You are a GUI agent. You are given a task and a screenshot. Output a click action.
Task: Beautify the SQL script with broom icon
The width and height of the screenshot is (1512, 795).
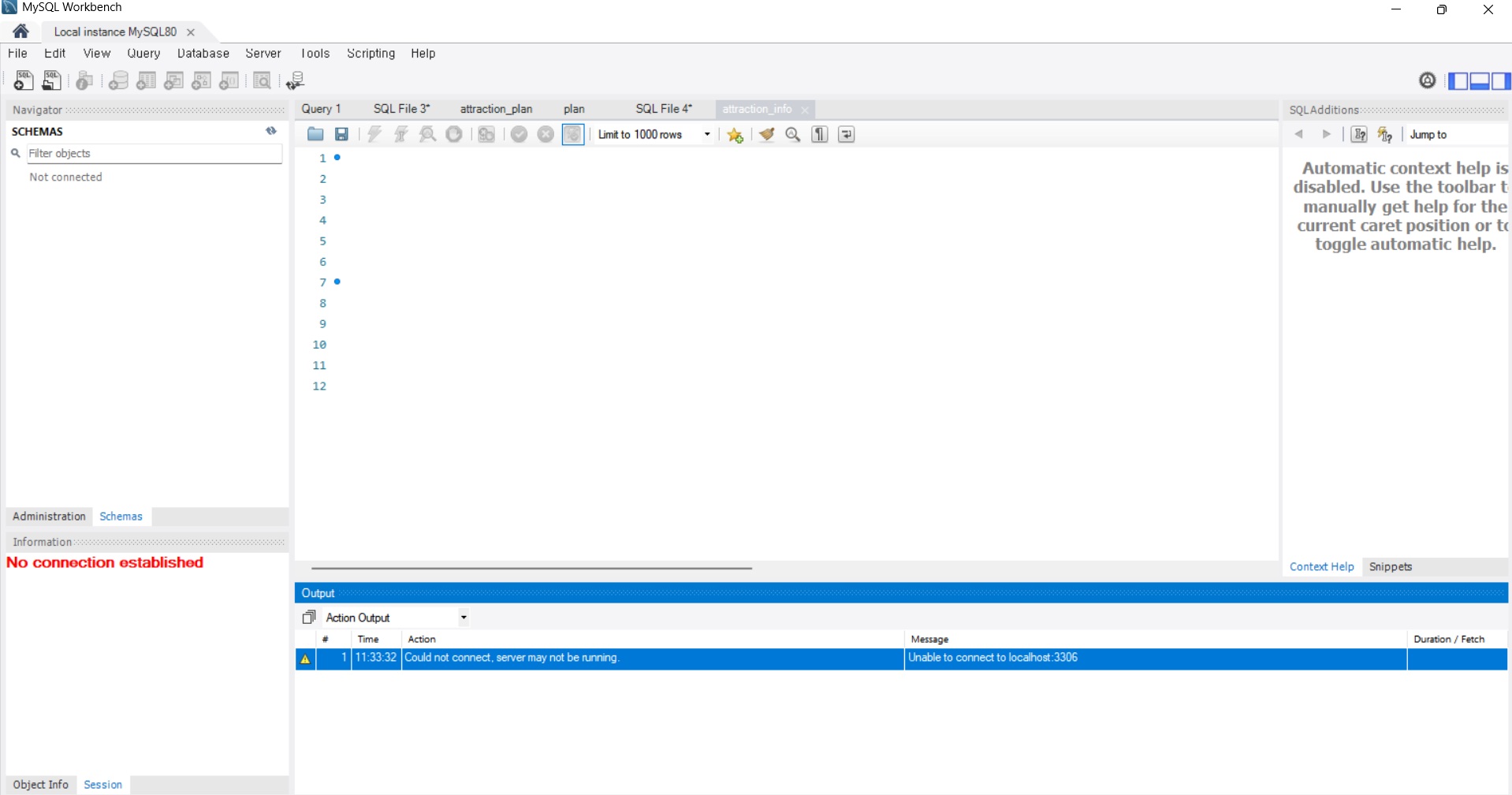[766, 134]
